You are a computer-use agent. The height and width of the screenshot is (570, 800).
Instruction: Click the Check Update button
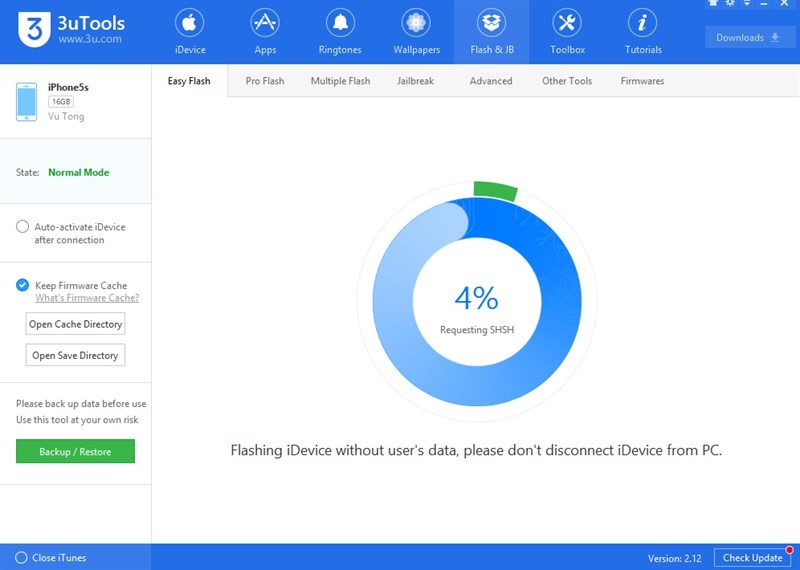pyautogui.click(x=753, y=558)
